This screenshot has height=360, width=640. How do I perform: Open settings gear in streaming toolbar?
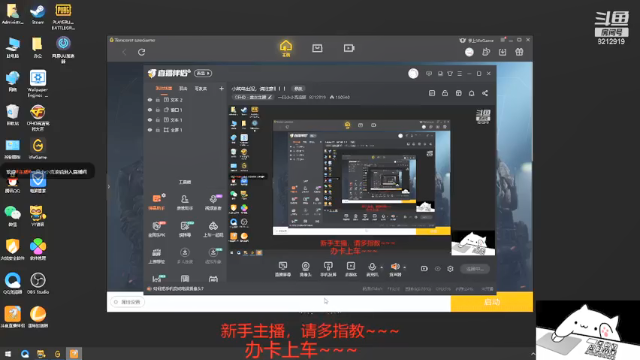tap(450, 269)
